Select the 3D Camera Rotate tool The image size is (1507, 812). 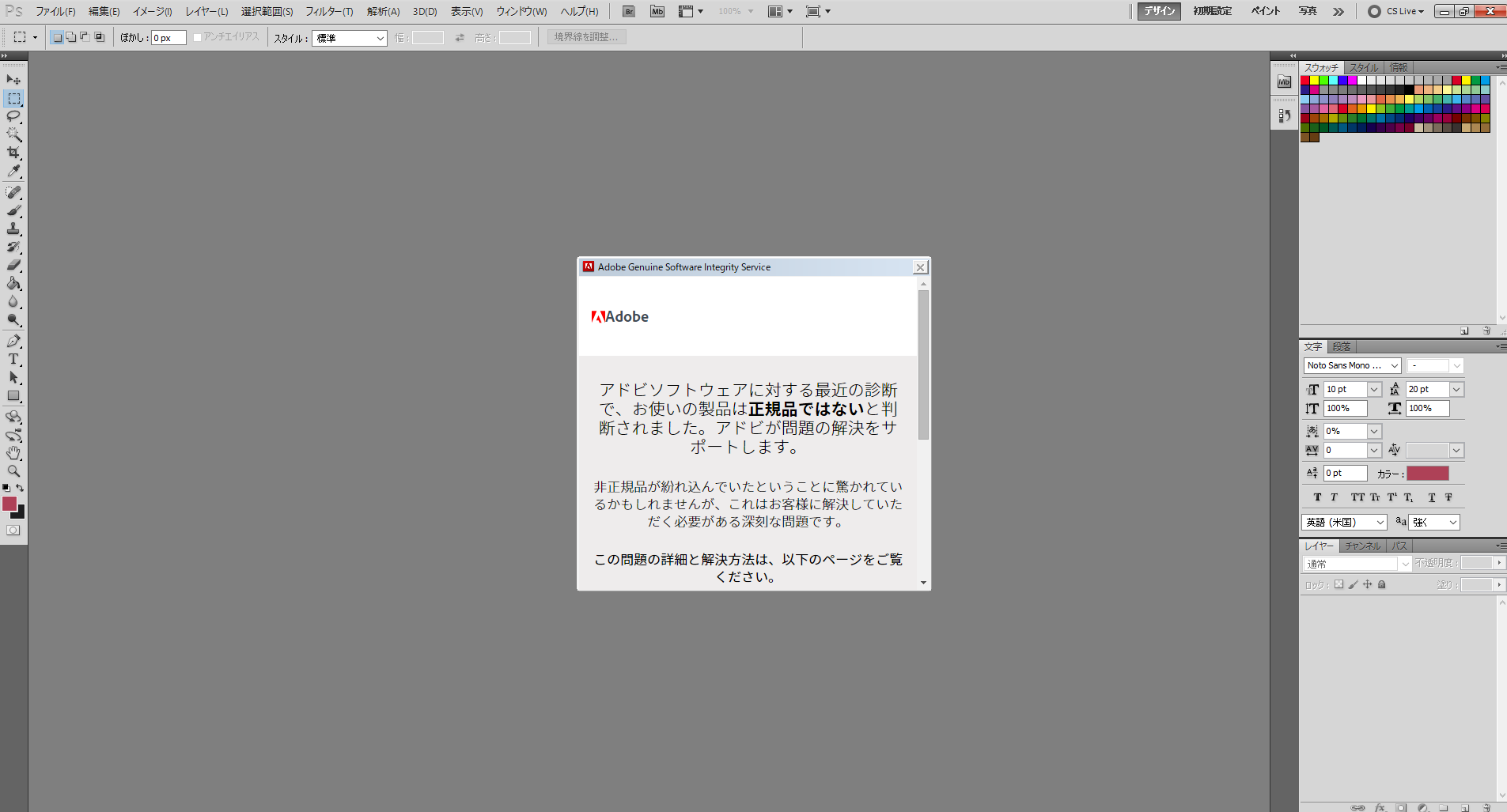coord(13,435)
